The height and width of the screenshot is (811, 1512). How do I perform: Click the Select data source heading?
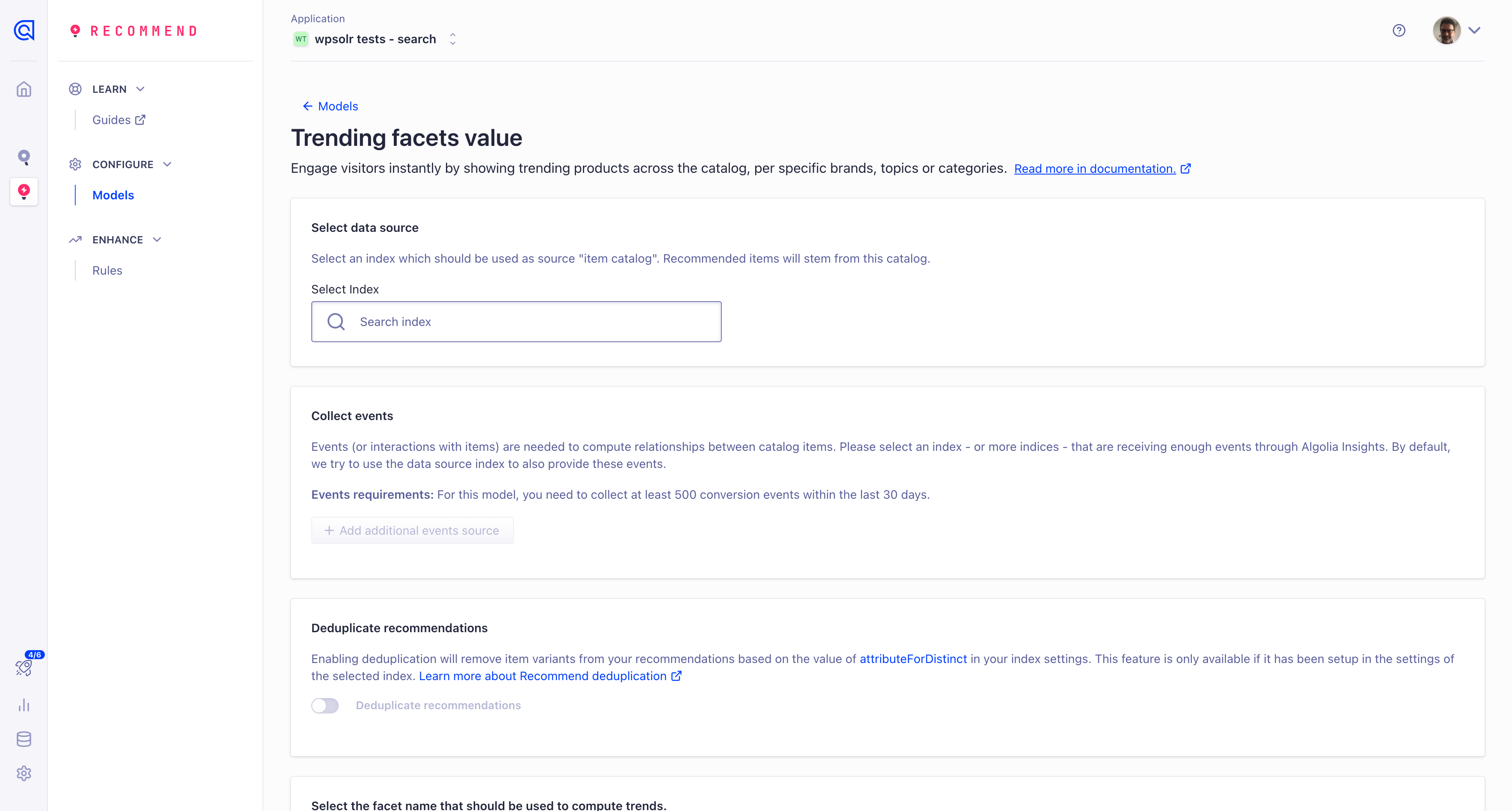pyautogui.click(x=364, y=228)
